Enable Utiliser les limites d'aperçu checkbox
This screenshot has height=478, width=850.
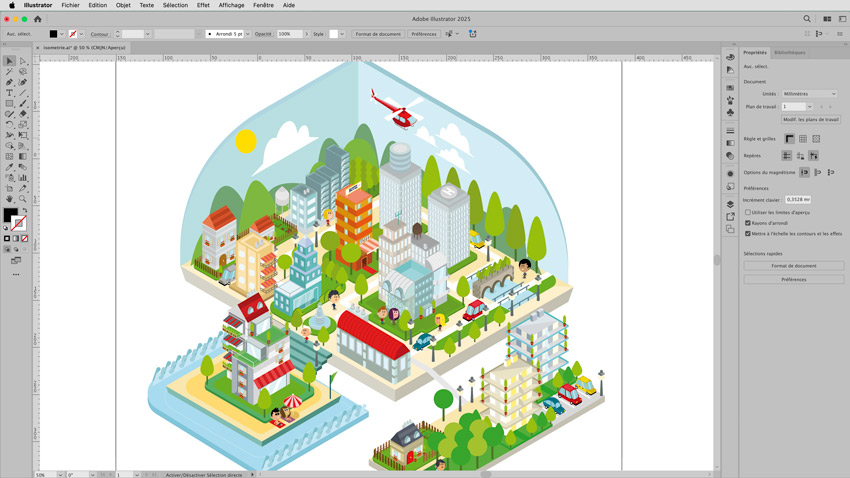(x=748, y=212)
